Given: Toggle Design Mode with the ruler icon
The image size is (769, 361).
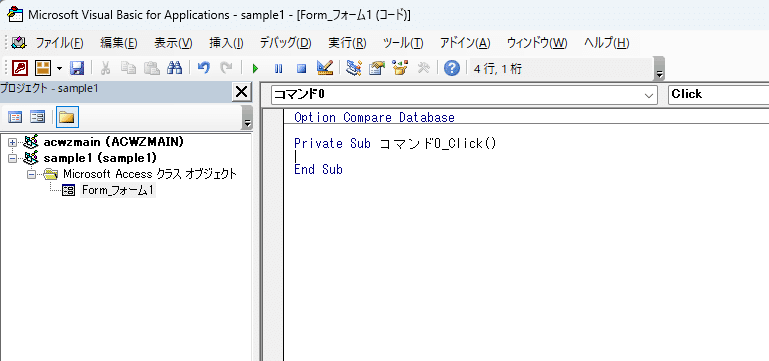Looking at the screenshot, I should [325, 68].
